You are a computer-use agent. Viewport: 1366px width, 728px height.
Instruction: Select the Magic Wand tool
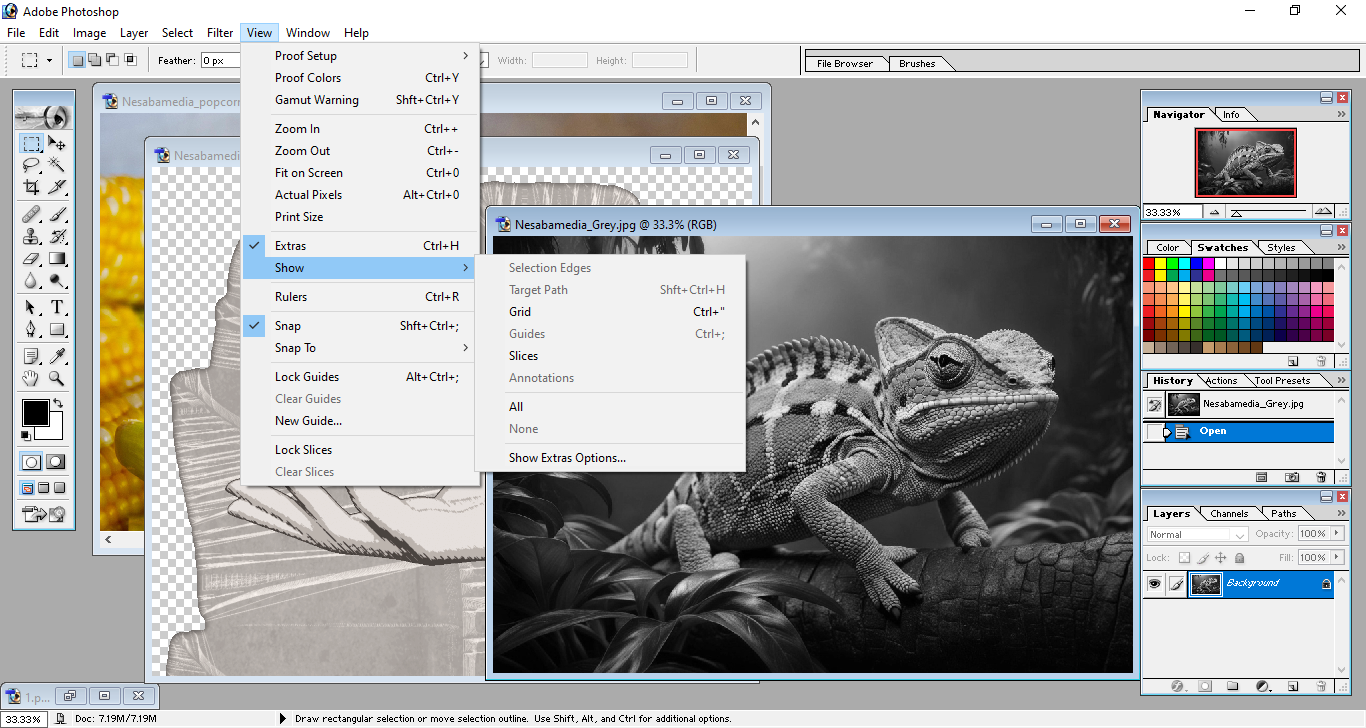coord(57,165)
